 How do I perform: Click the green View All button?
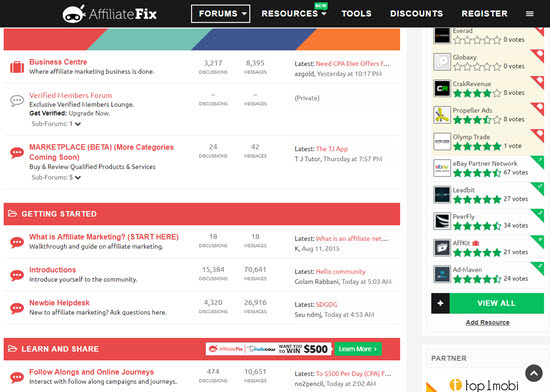pyautogui.click(x=496, y=303)
